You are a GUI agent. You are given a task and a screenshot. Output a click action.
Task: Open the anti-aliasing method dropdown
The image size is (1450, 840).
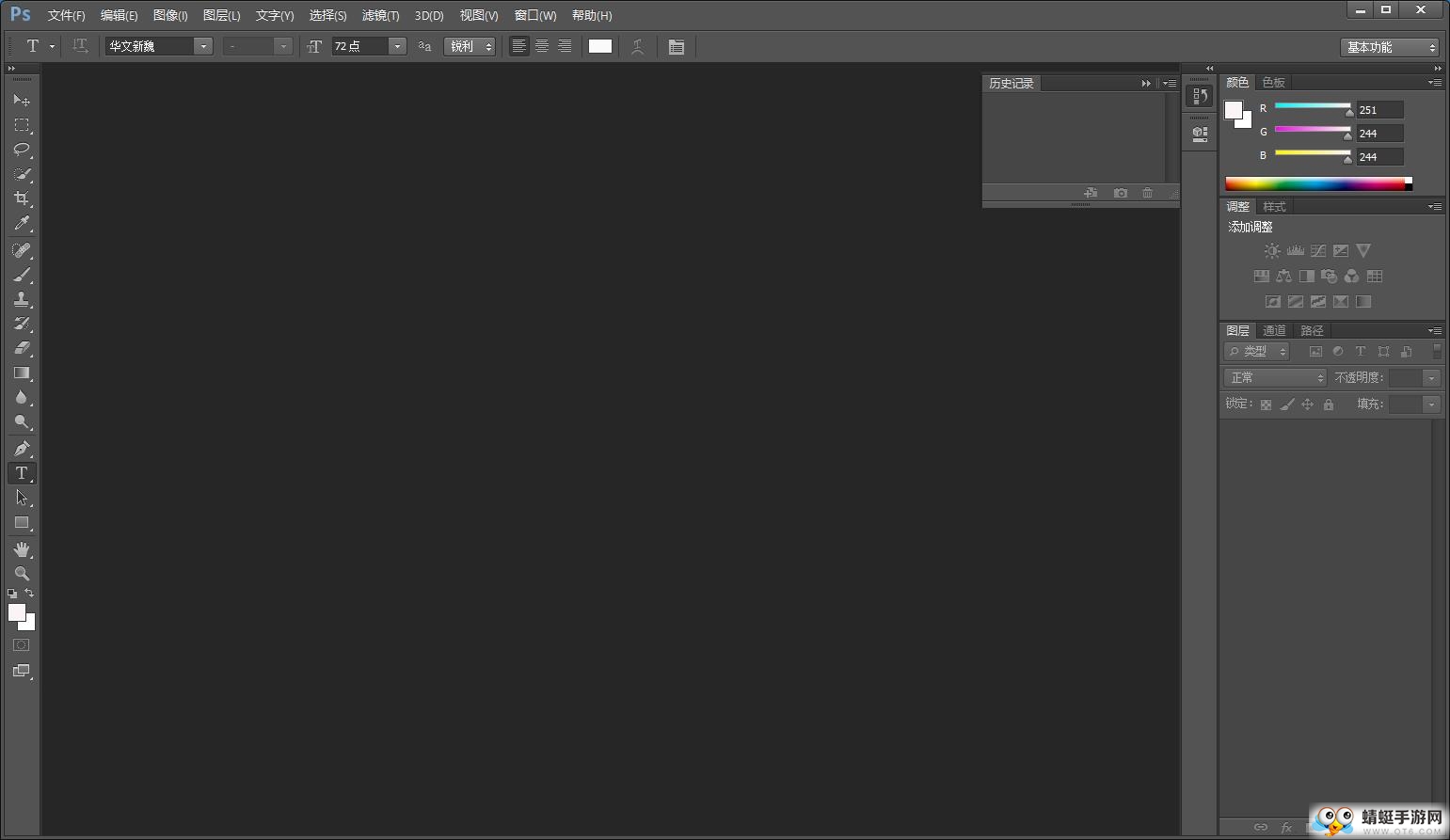point(470,46)
